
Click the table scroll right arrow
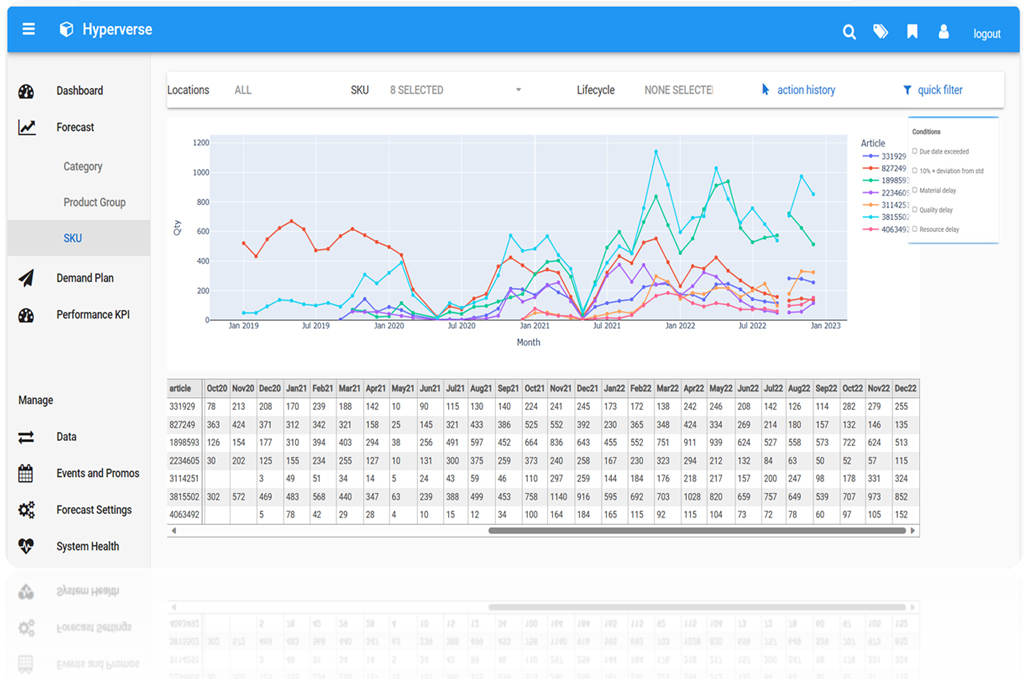(x=913, y=531)
